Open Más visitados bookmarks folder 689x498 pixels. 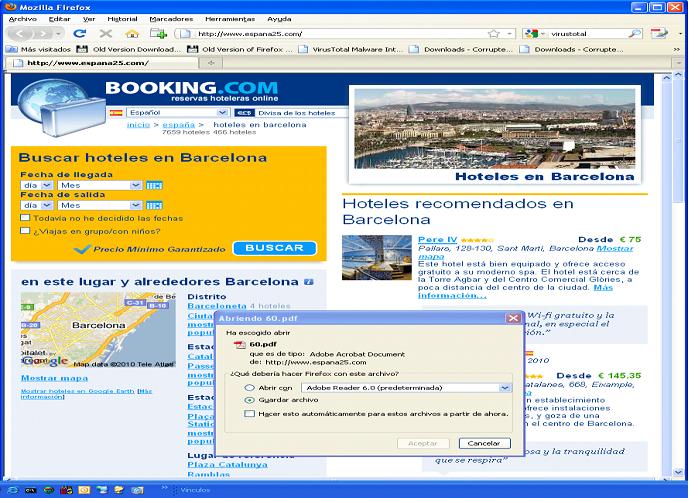pos(38,49)
